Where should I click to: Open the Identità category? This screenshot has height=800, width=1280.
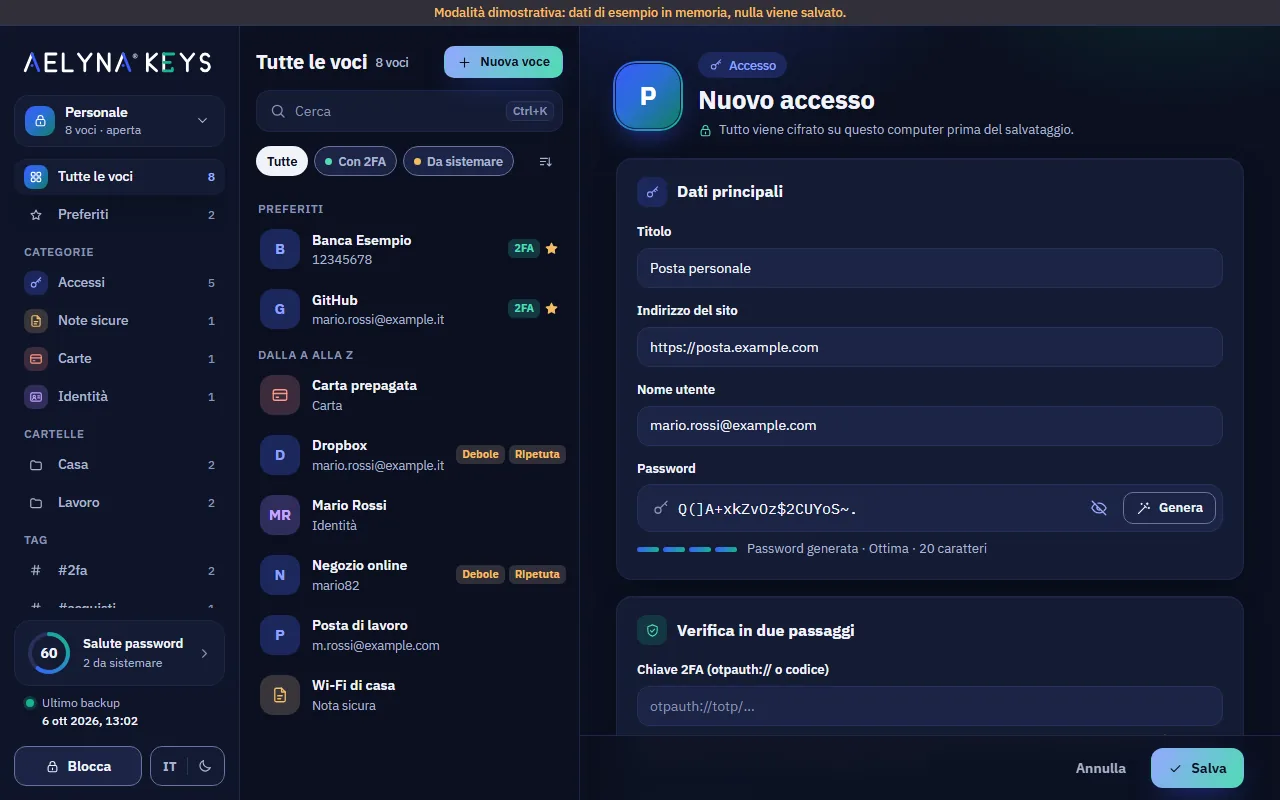point(119,396)
